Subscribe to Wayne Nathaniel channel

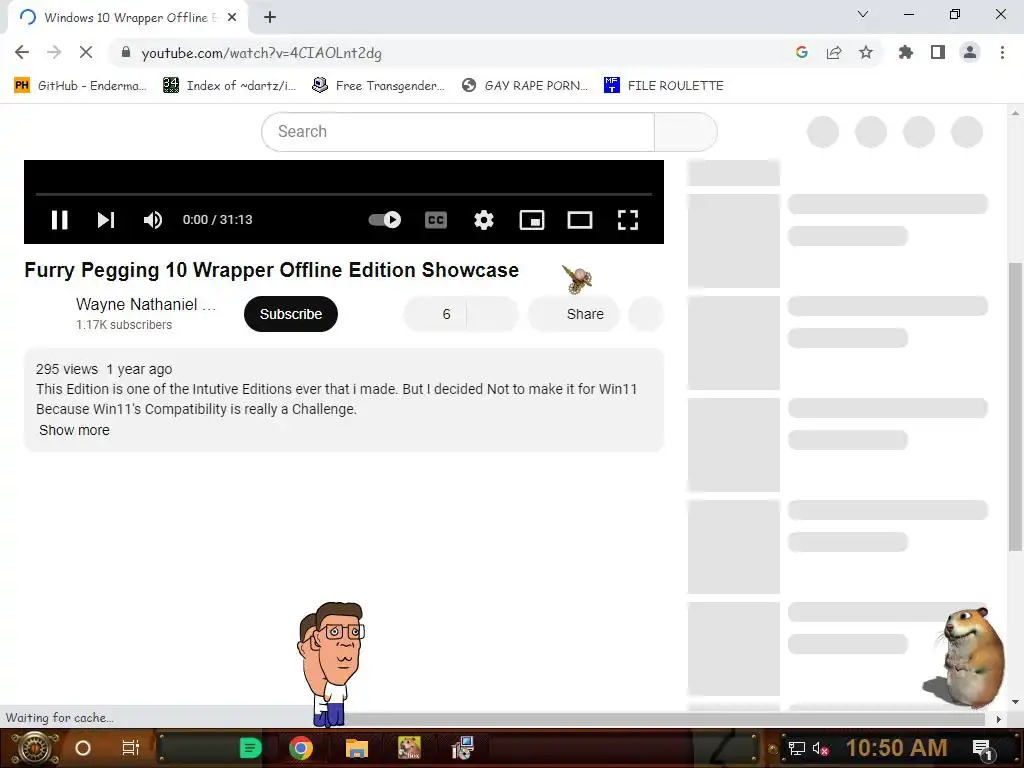coord(291,314)
